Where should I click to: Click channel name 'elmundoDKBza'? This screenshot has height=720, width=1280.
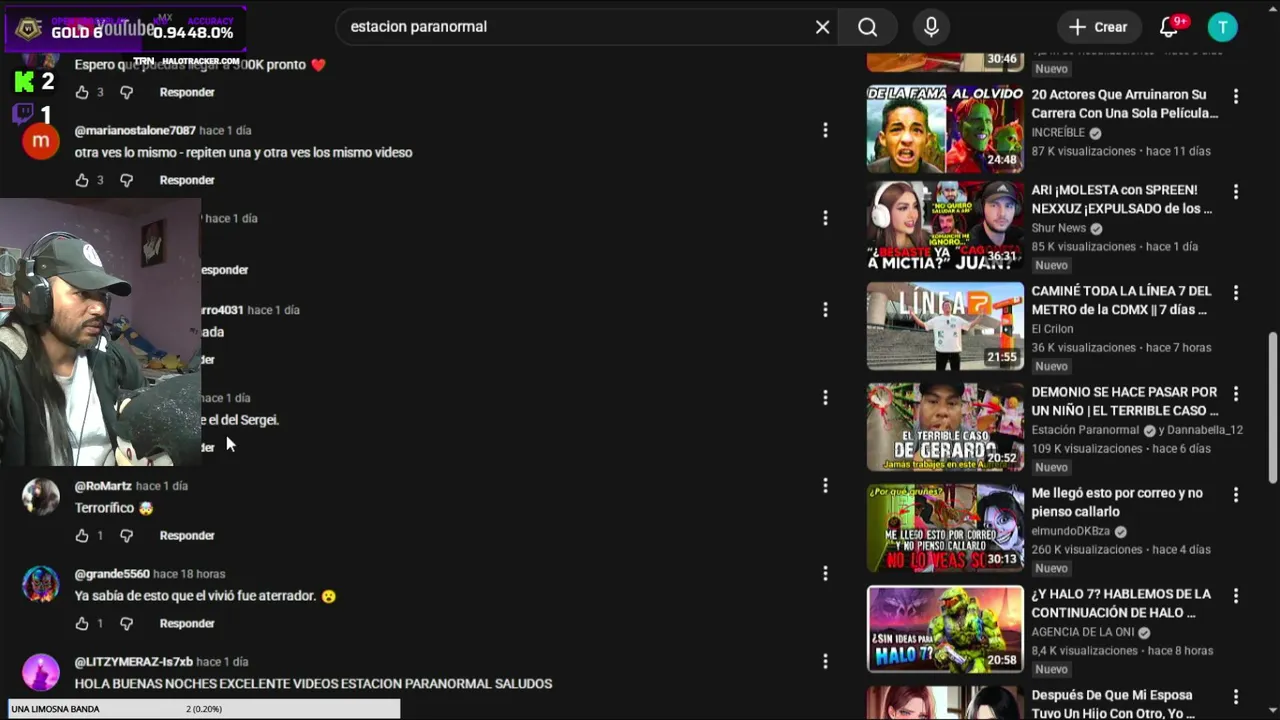click(x=1070, y=531)
